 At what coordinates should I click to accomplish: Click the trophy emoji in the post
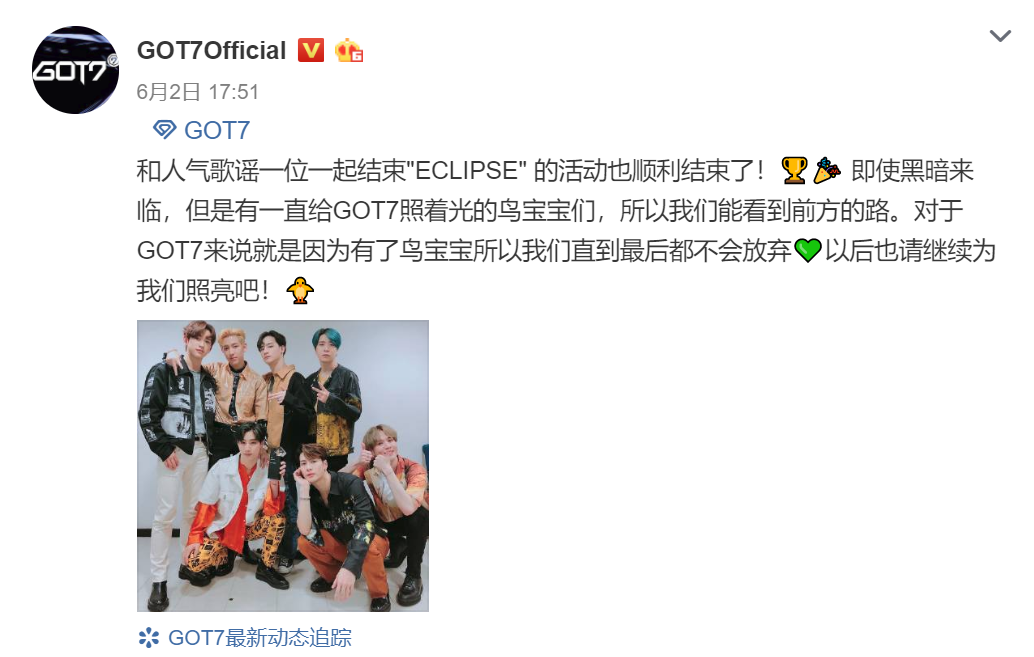click(x=794, y=170)
